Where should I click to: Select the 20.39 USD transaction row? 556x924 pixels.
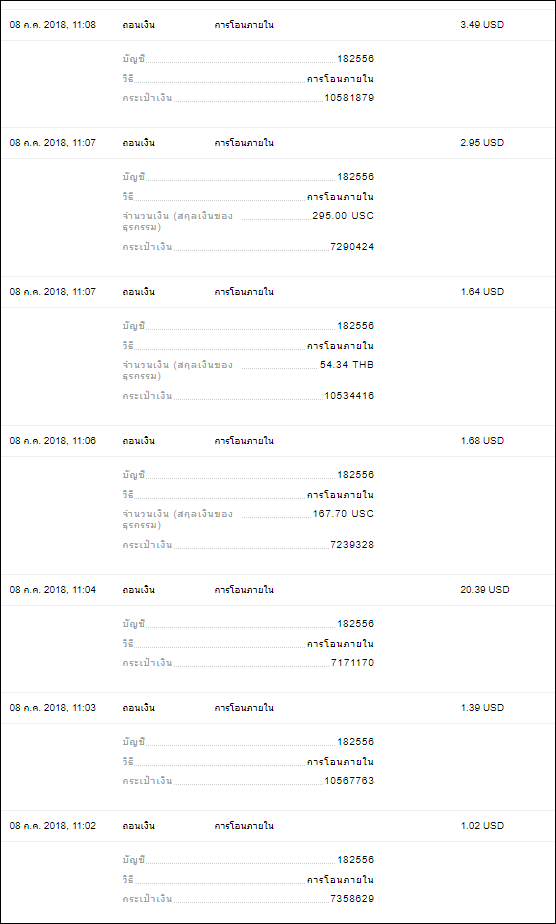(x=278, y=590)
